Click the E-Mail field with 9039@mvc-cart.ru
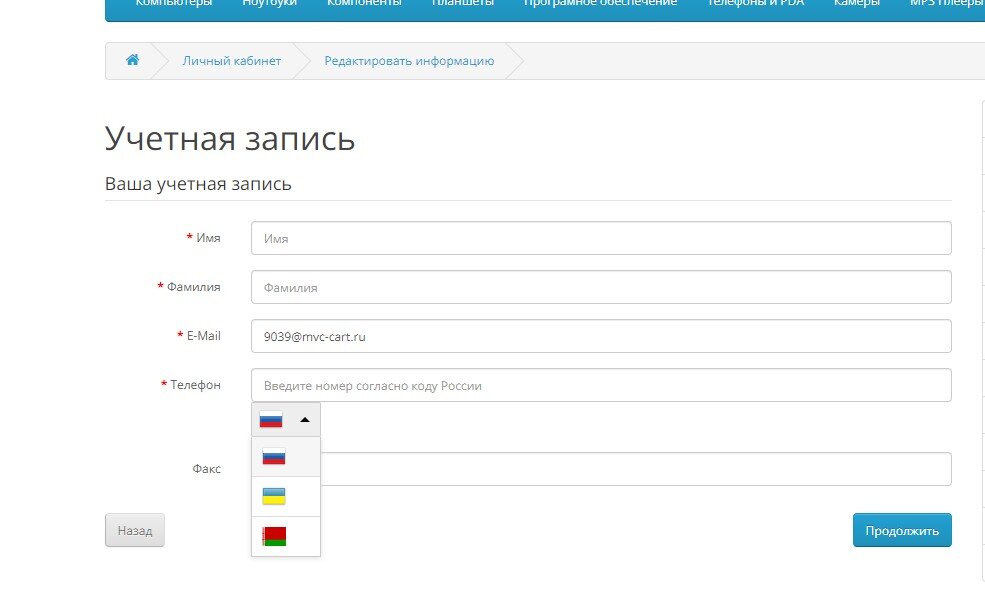 click(x=600, y=337)
